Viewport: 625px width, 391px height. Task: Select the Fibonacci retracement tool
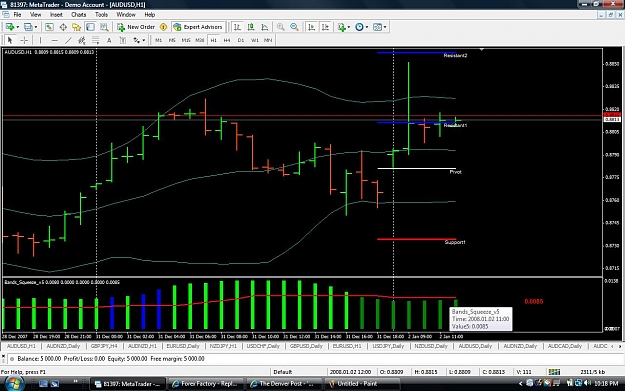coord(96,40)
